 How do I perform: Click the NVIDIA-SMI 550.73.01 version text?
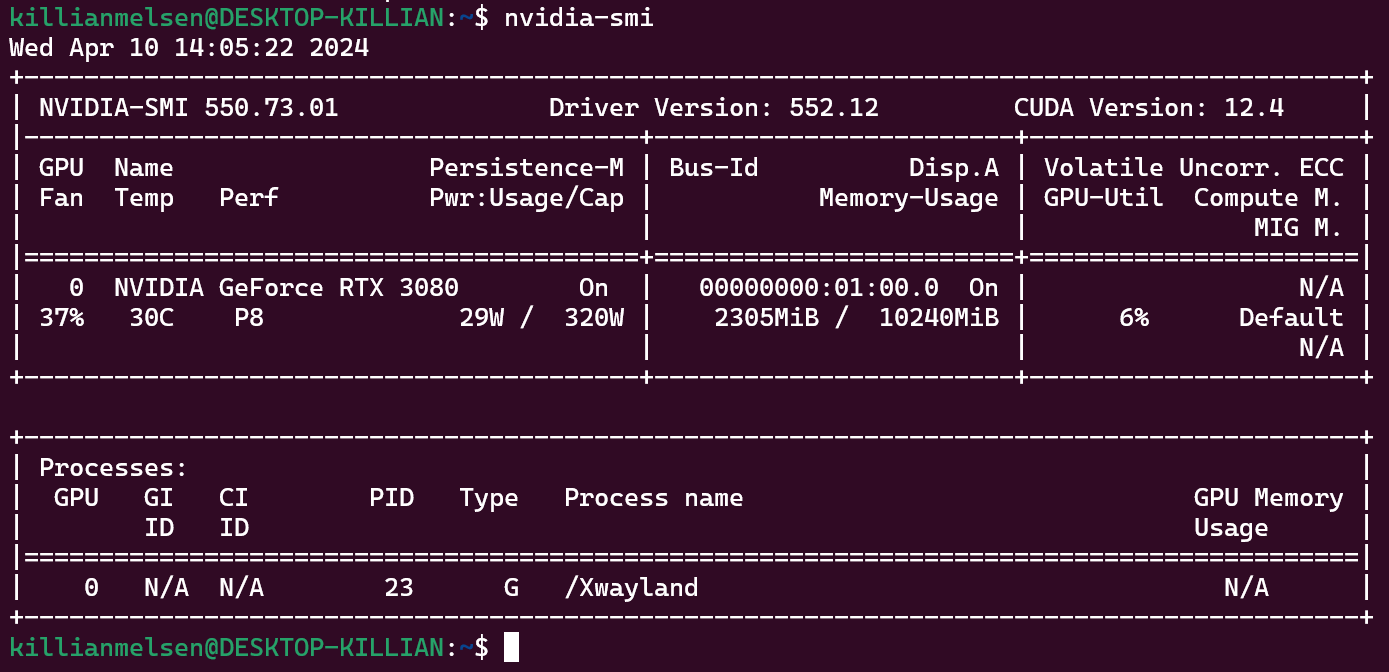click(188, 107)
